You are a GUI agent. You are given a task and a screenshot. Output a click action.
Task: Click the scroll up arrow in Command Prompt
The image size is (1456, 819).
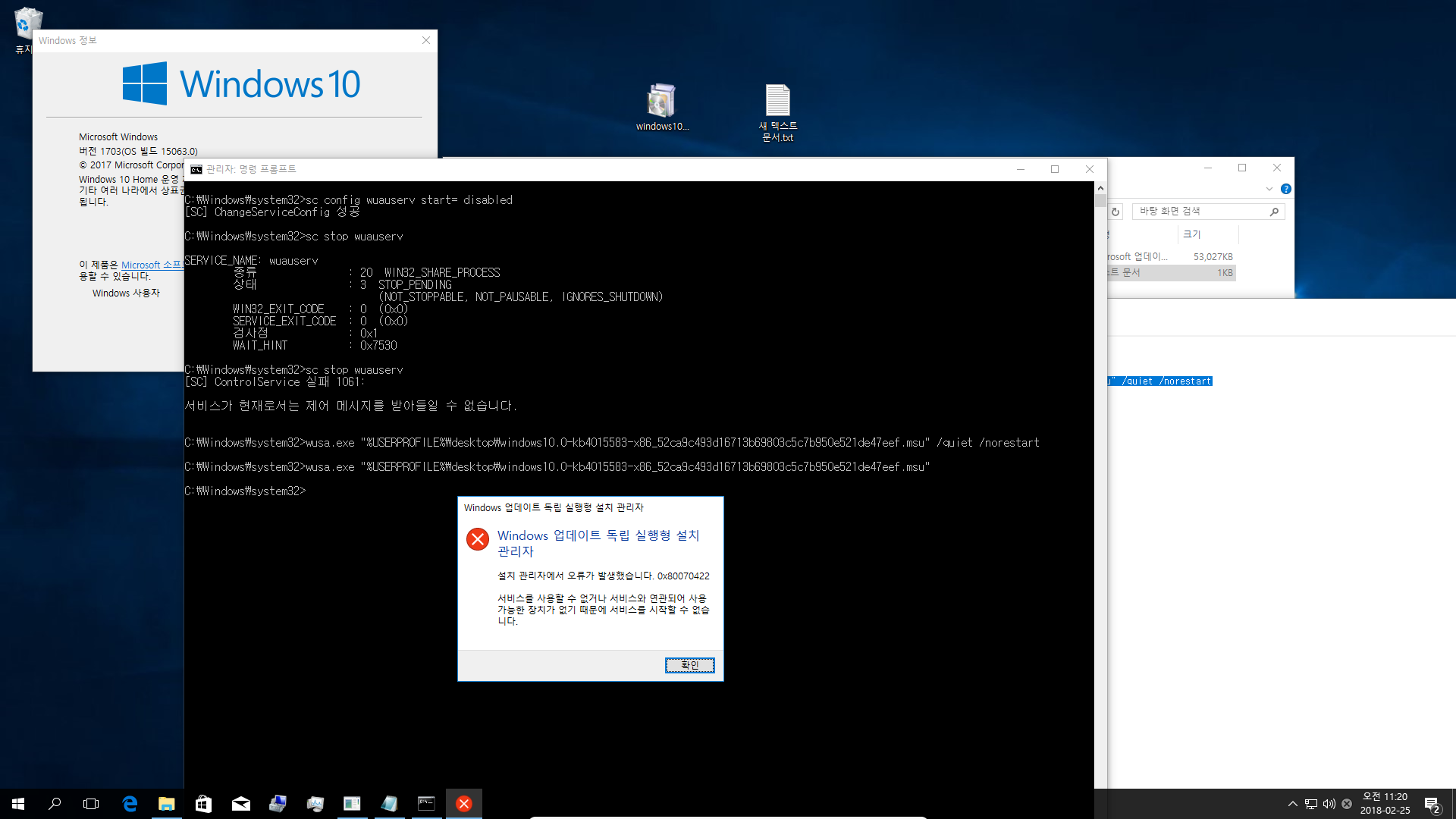(1100, 187)
